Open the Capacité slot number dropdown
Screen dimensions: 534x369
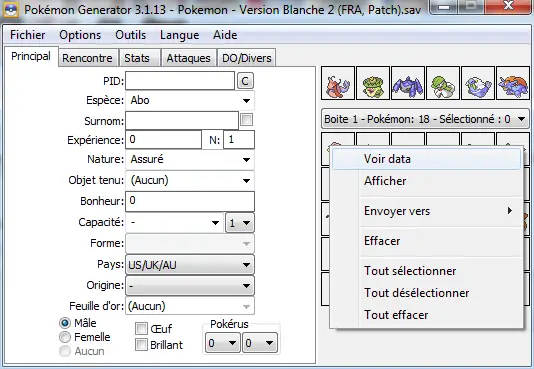coord(240,223)
